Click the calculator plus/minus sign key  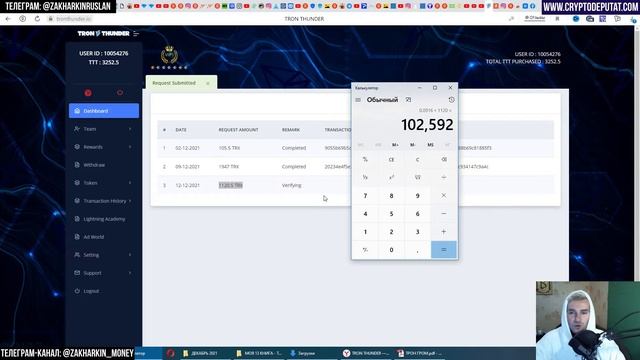click(x=365, y=250)
